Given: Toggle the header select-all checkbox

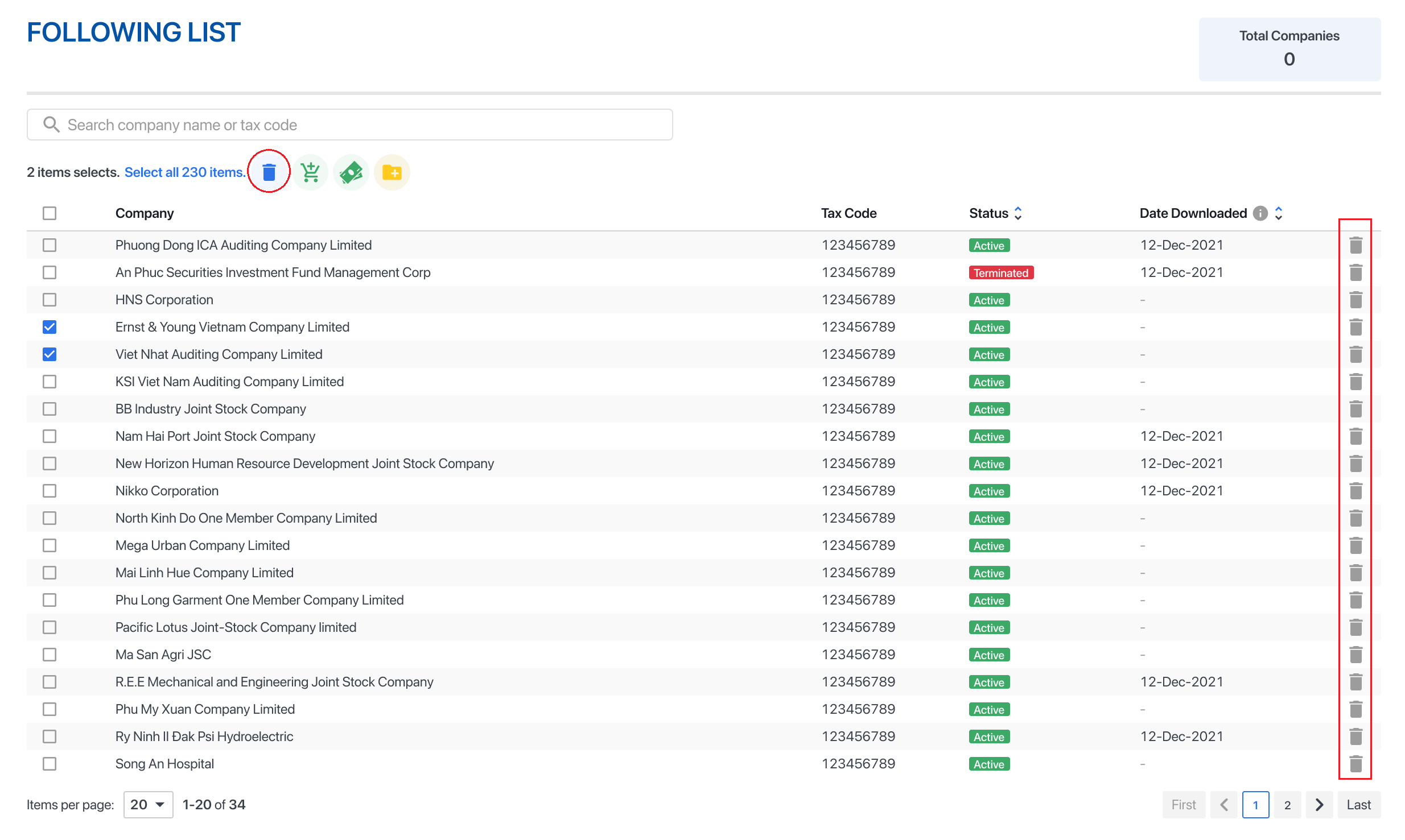Looking at the screenshot, I should 50,213.
